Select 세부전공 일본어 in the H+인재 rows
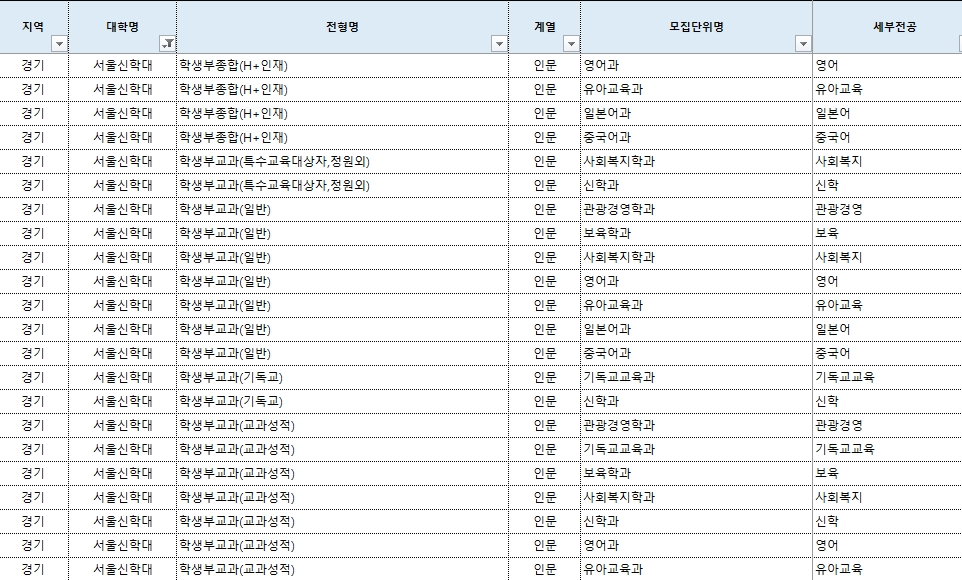The width and height of the screenshot is (962, 580). [833, 113]
